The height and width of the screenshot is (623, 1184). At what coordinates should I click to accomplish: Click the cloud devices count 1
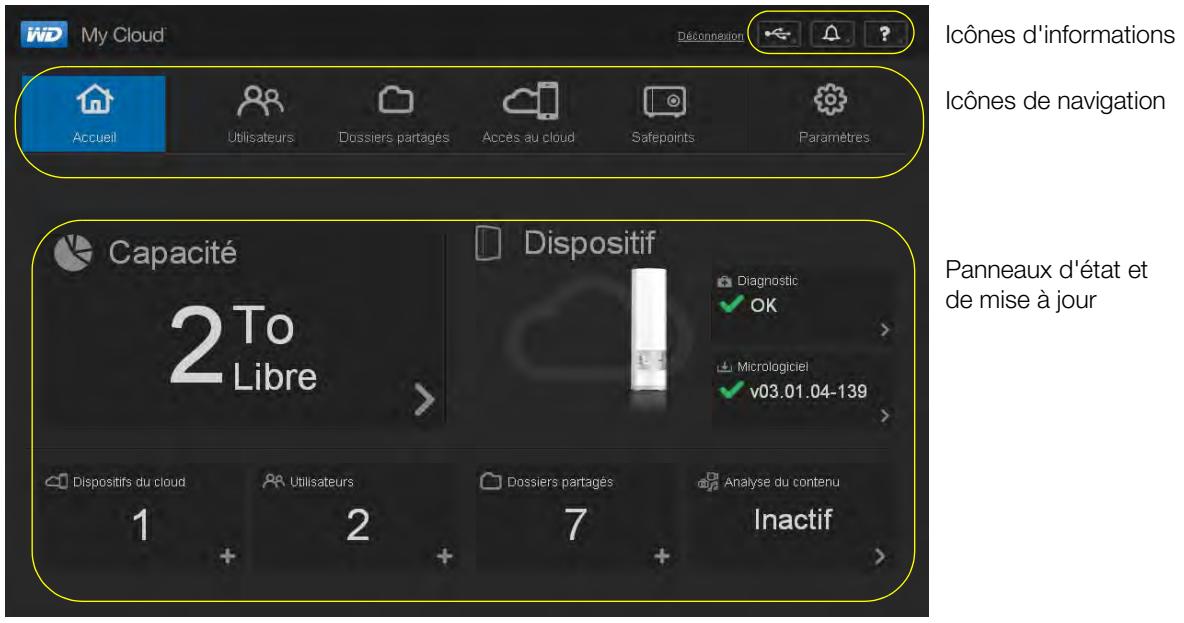coord(140,525)
